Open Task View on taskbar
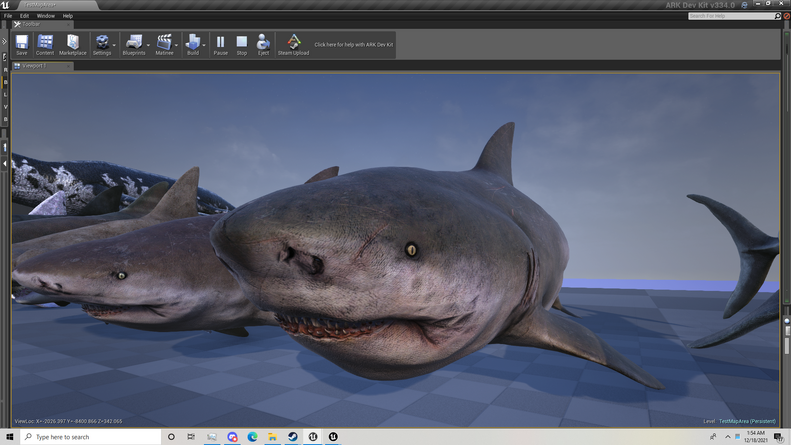This screenshot has height=445, width=791. 191,437
